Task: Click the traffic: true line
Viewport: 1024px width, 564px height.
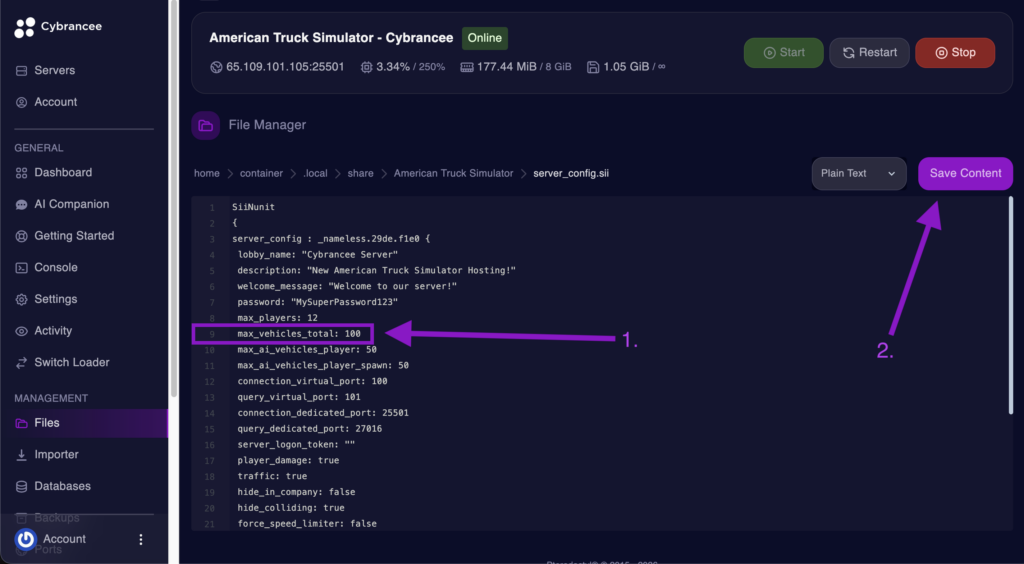Action: [x=272, y=477]
